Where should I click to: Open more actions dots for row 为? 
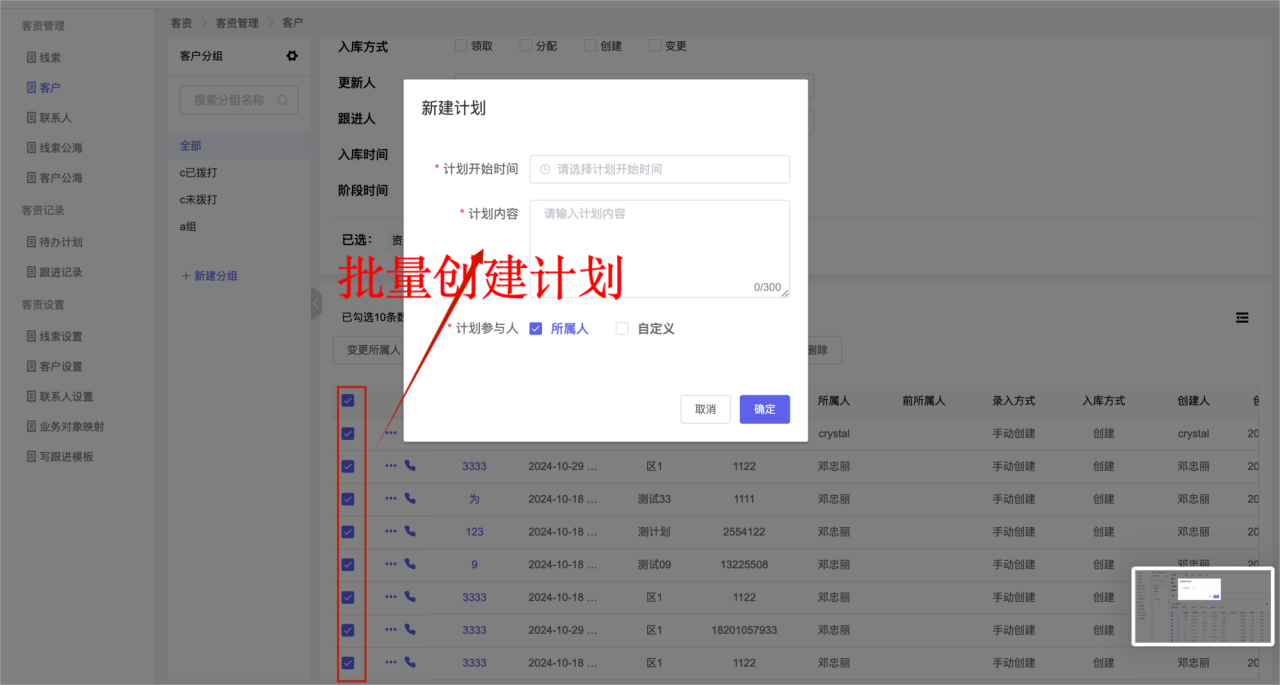tap(391, 499)
